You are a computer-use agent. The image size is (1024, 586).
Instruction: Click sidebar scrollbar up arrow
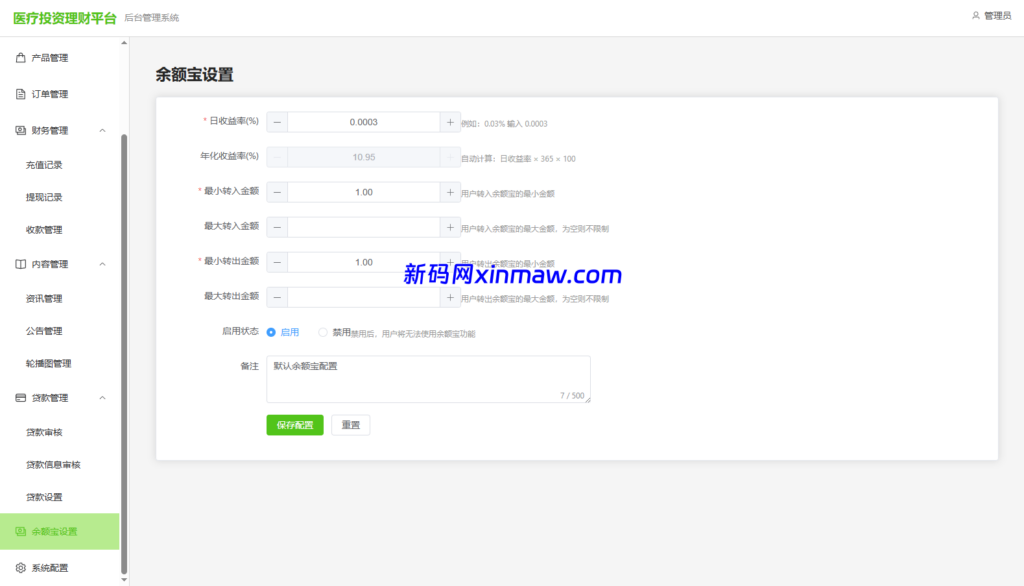coord(124,43)
